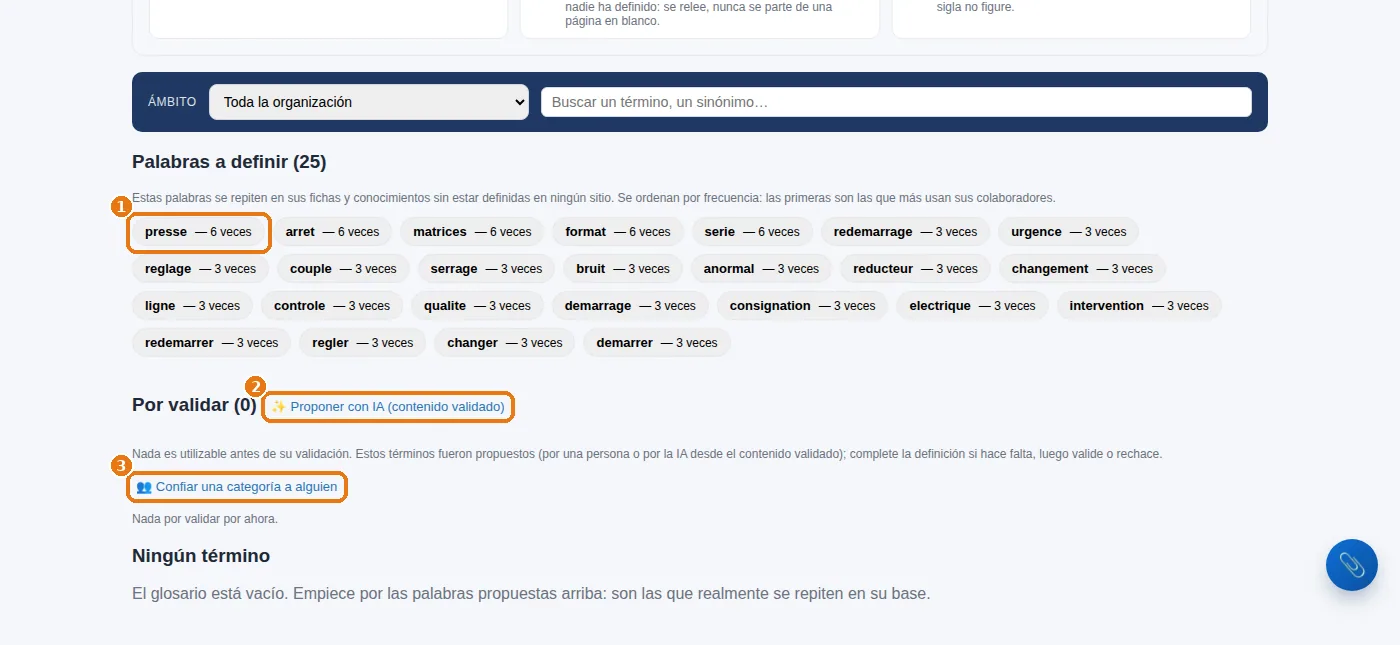Viewport: 1400px width, 645px height.
Task: Click the 'Ningún término' heading
Action: [201, 556]
